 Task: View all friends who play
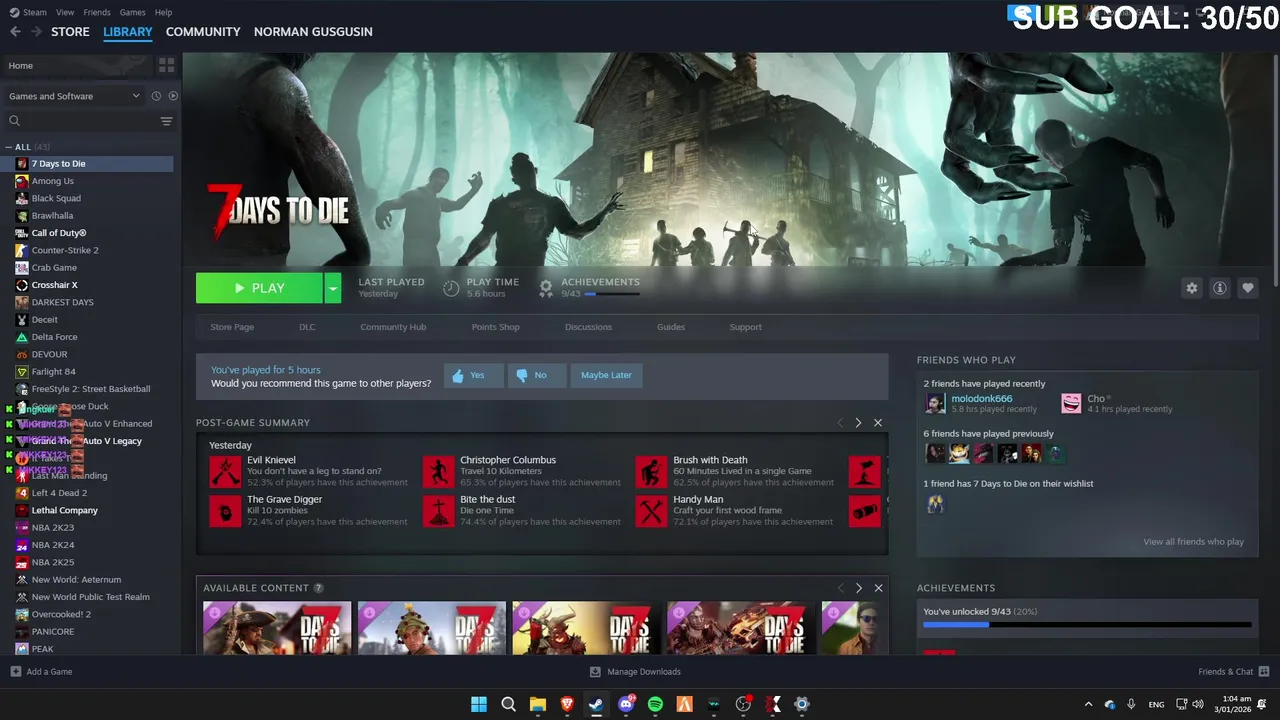(x=1193, y=542)
